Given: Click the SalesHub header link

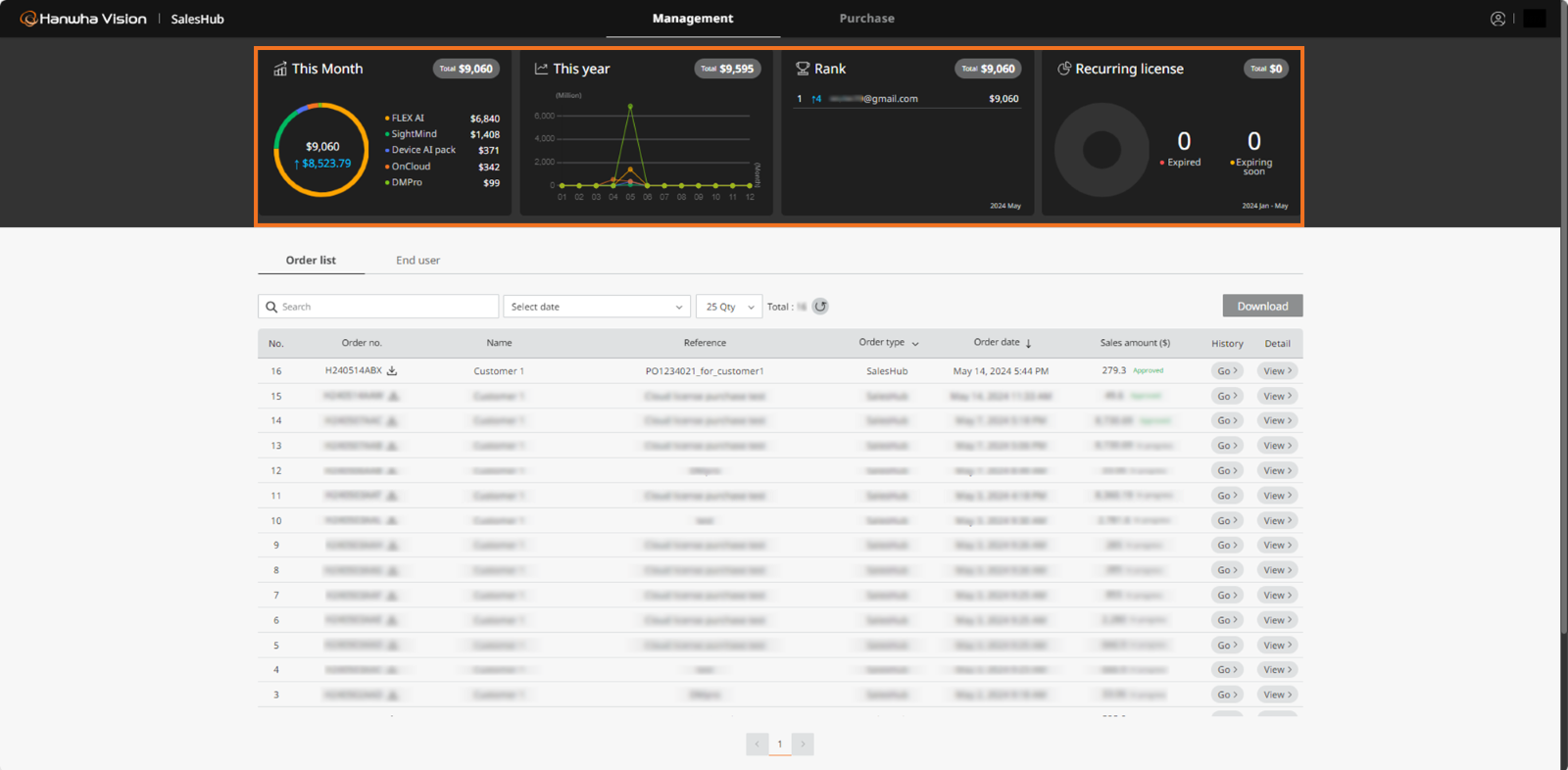Looking at the screenshot, I should pos(197,19).
